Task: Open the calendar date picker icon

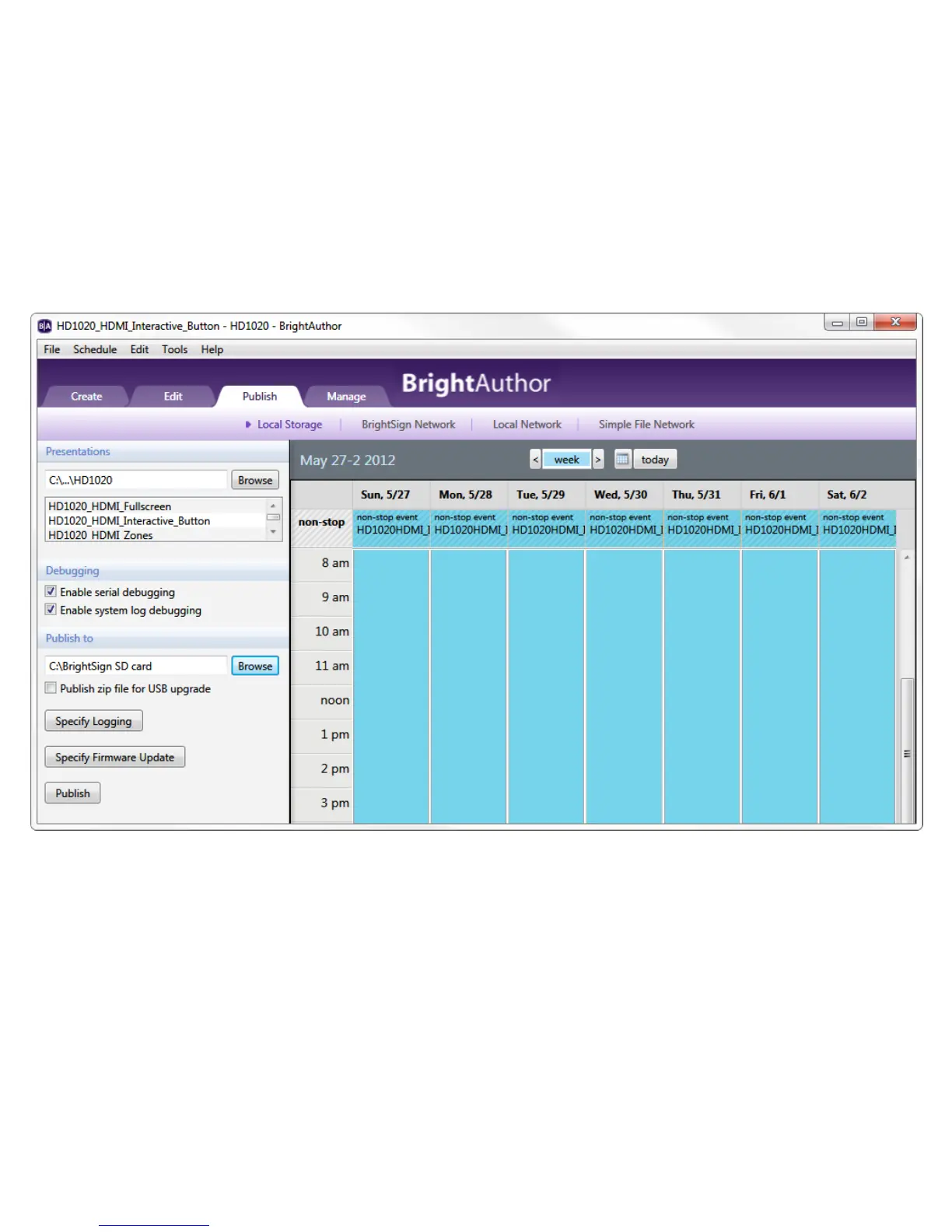Action: pyautogui.click(x=622, y=460)
